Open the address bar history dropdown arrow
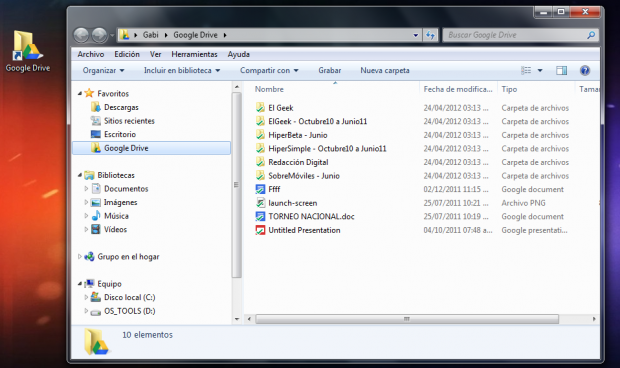 [x=416, y=35]
